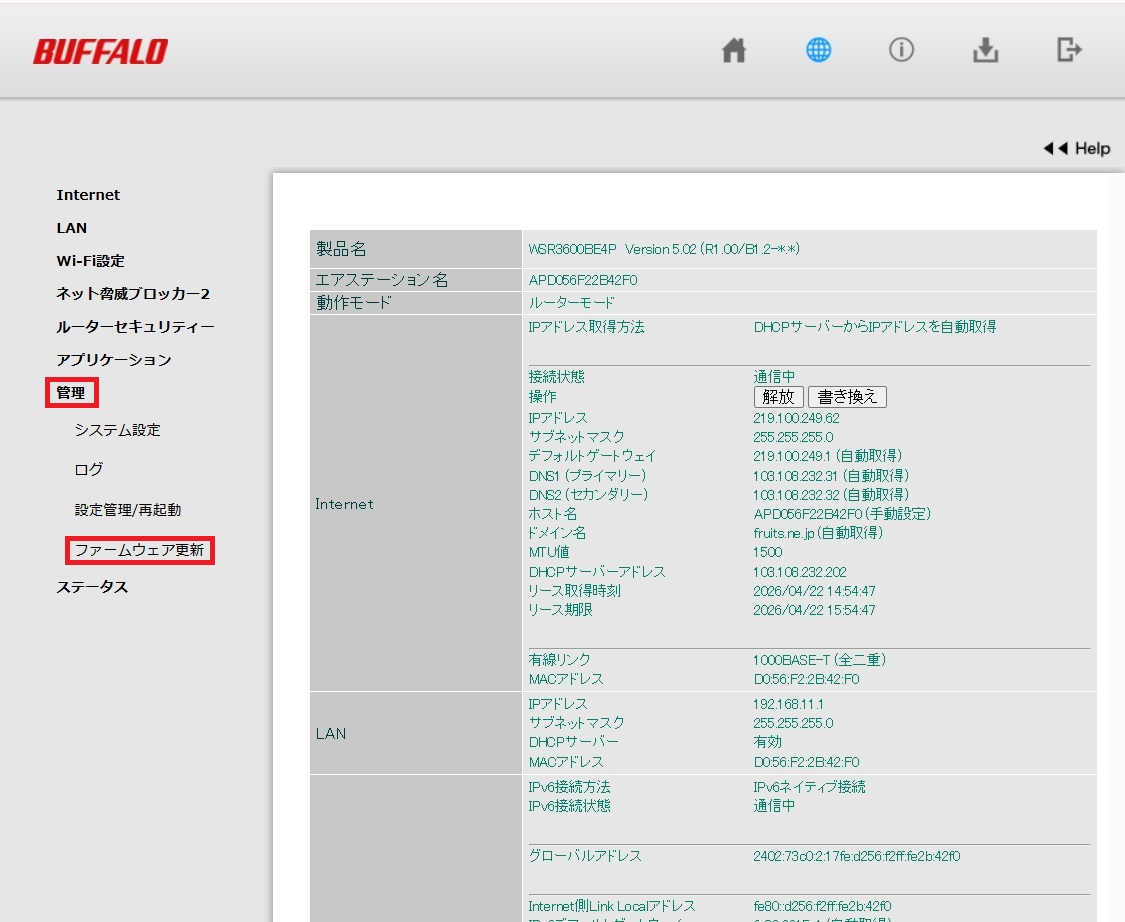This screenshot has width=1125, height=922.
Task: Click the 書き換え renew button
Action: click(x=847, y=397)
